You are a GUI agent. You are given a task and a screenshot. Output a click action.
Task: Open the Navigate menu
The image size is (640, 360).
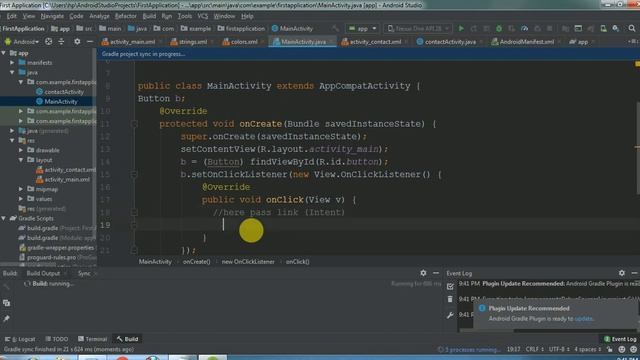click(52, 16)
